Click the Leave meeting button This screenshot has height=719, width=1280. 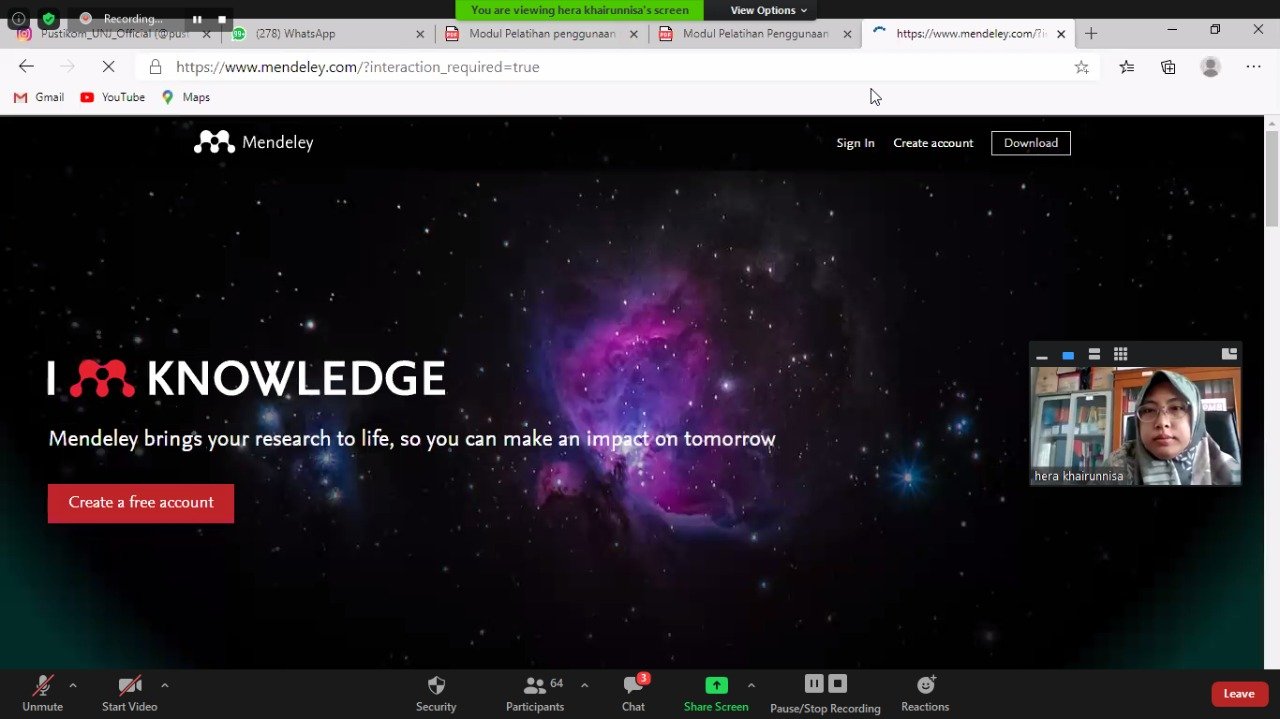pos(1240,694)
